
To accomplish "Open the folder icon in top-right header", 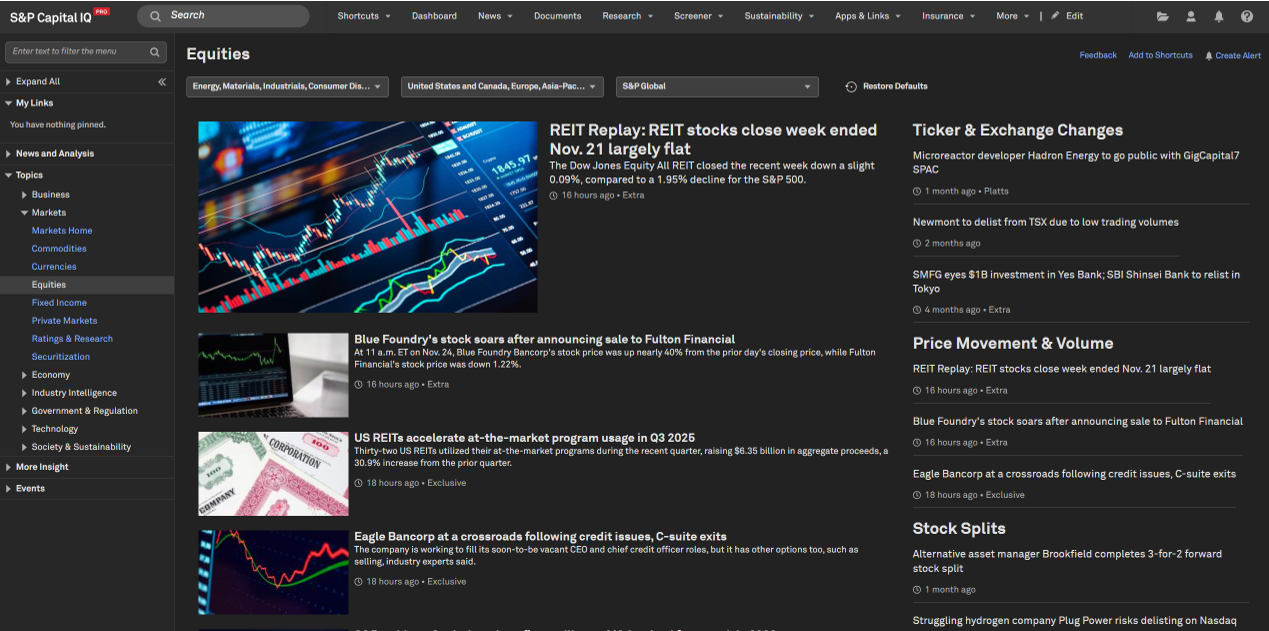I will [x=1162, y=16].
